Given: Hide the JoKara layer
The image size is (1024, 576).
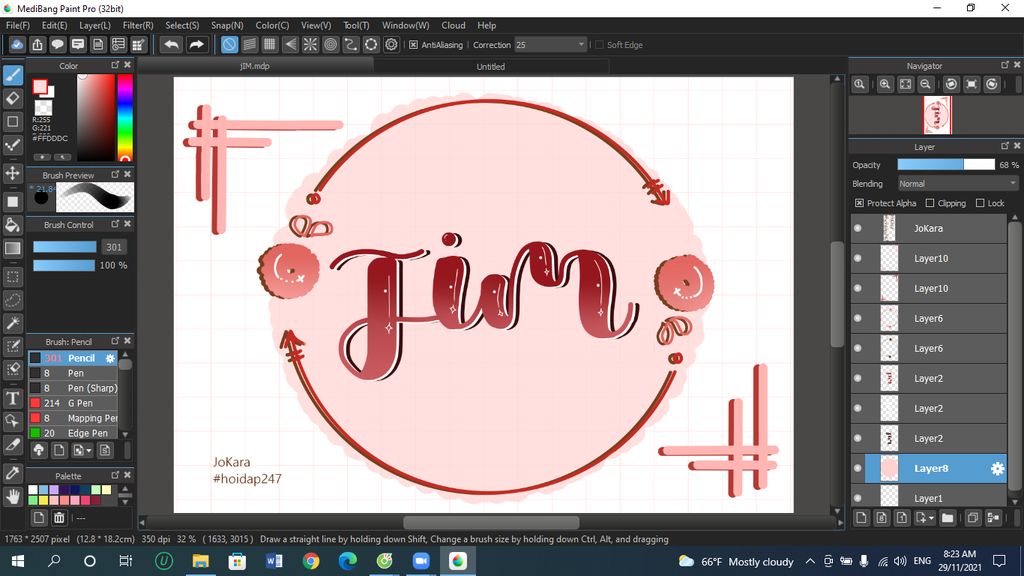Looking at the screenshot, I should pyautogui.click(x=857, y=229).
